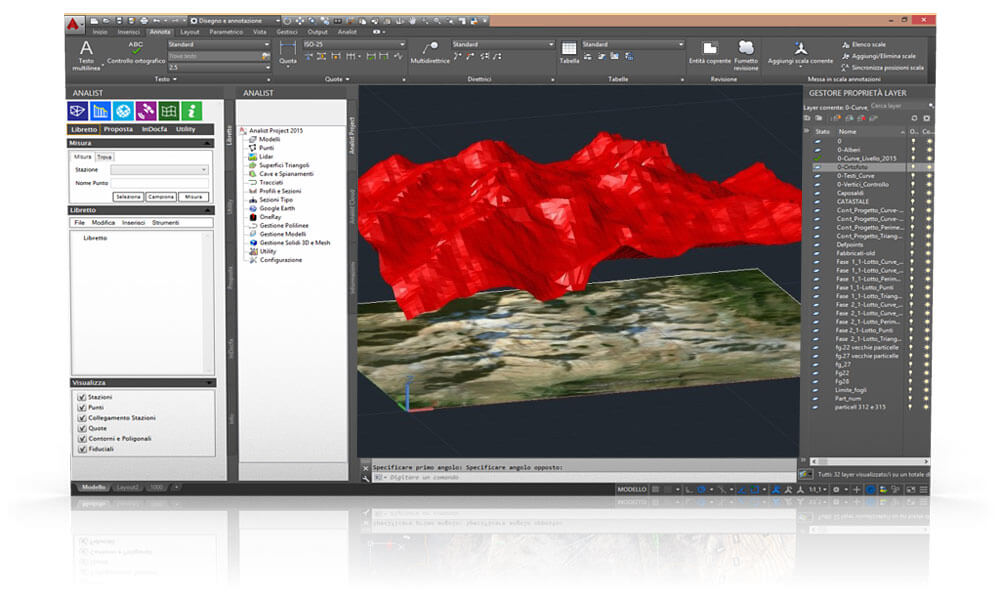Screen dimensions: 1000x602
Task: Open the text style Standard dropdown
Action: pyautogui.click(x=219, y=45)
